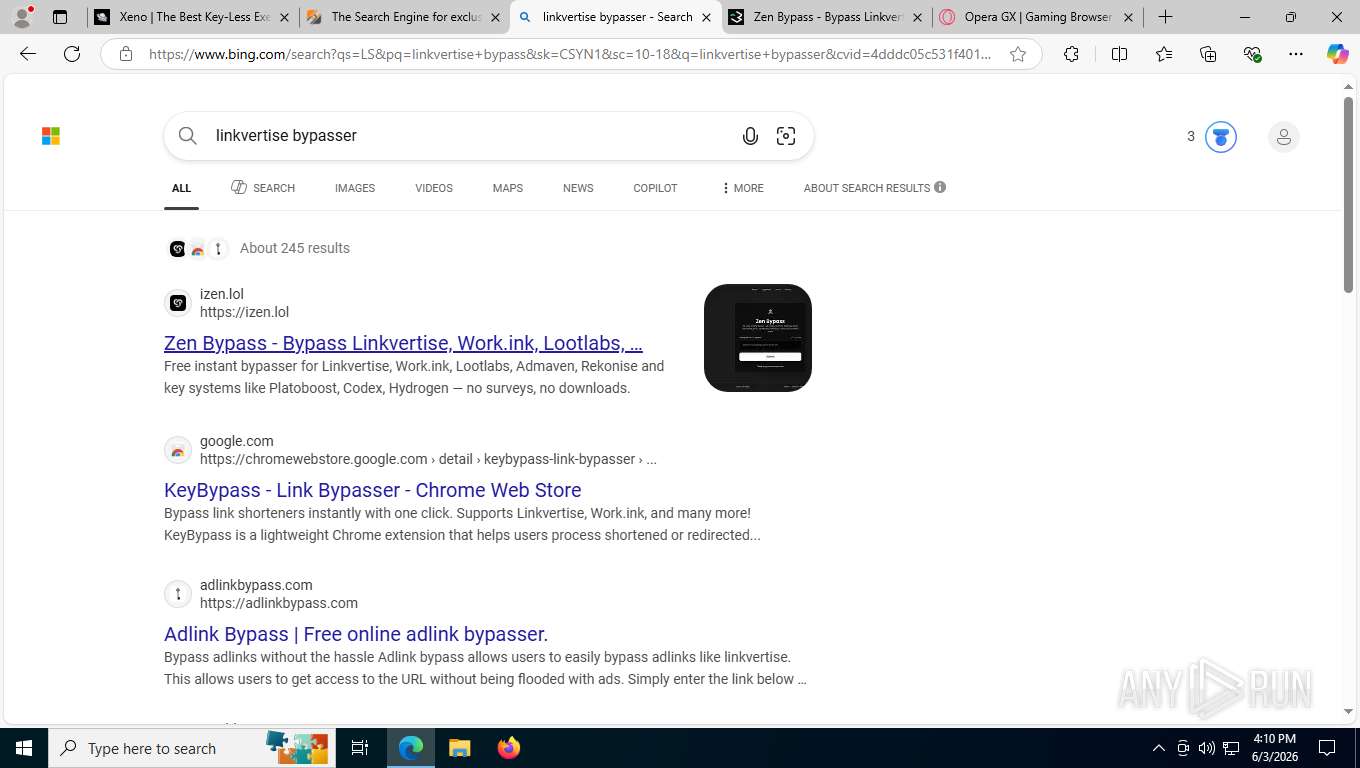Open the tab actions menu icon

(60, 17)
